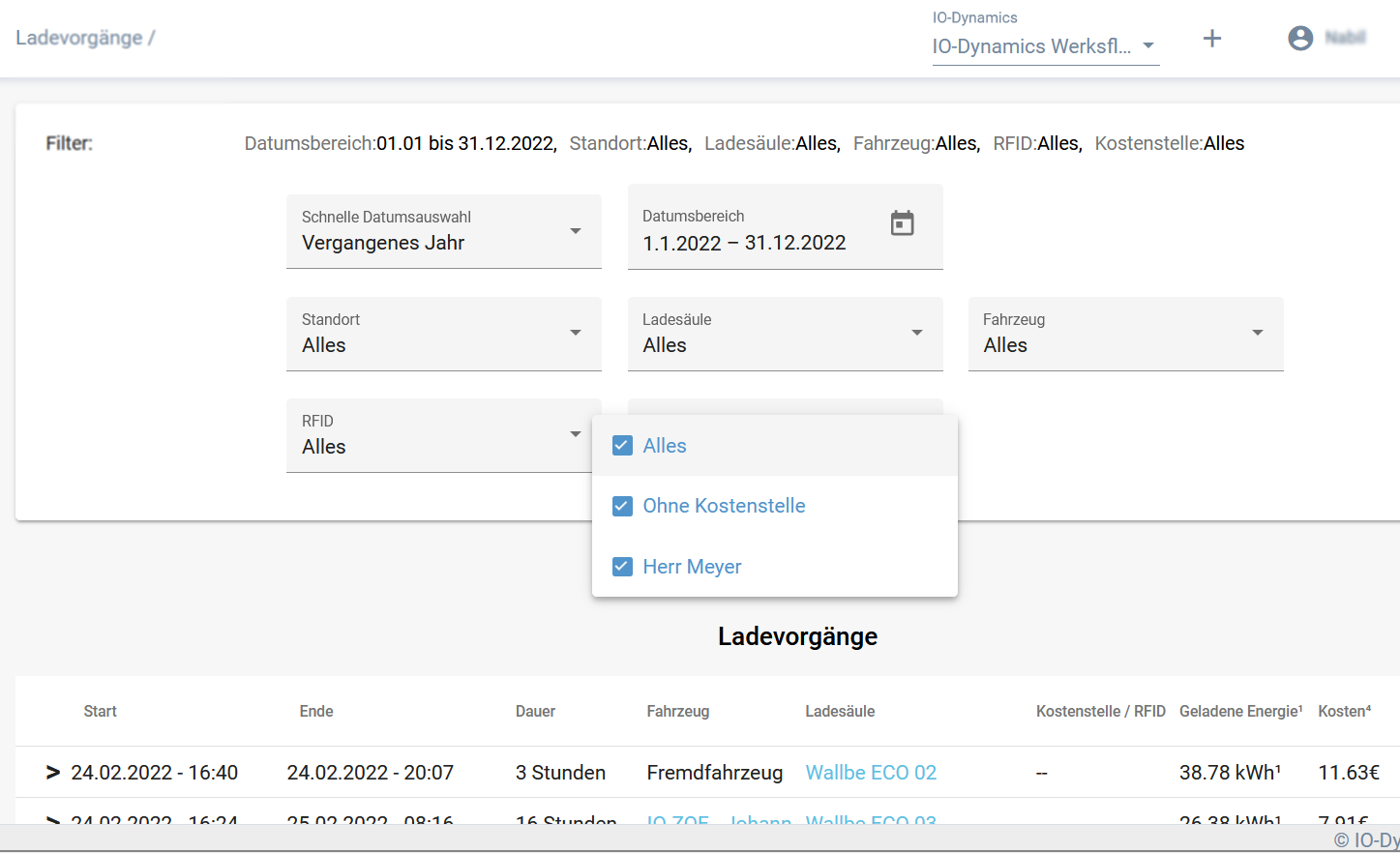
Task: Expand first charging row chevron
Action: coord(53,773)
